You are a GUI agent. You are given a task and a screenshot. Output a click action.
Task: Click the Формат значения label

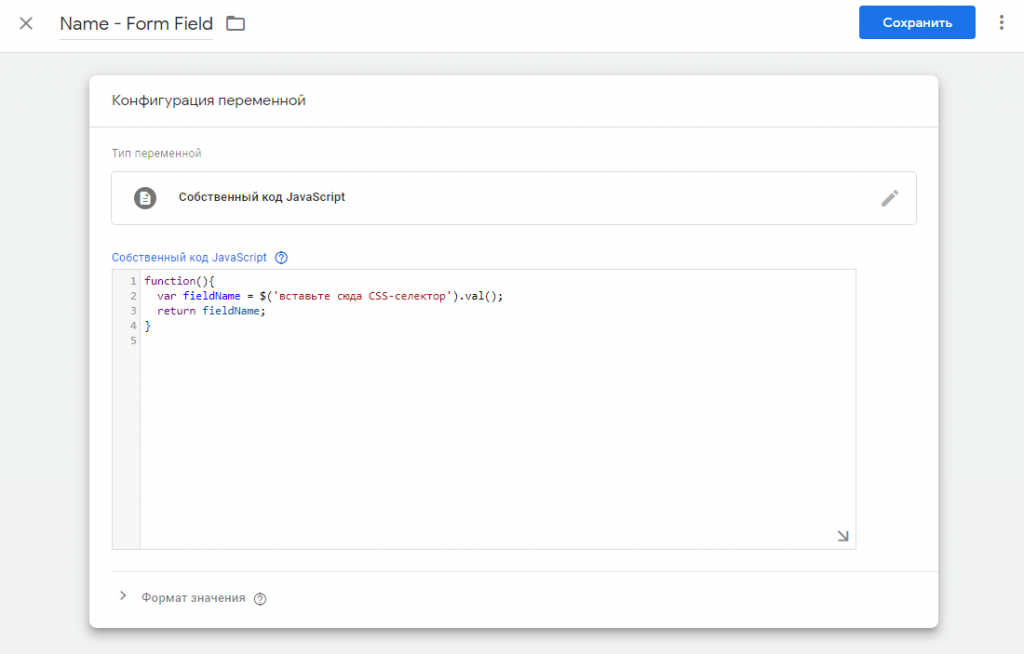193,598
